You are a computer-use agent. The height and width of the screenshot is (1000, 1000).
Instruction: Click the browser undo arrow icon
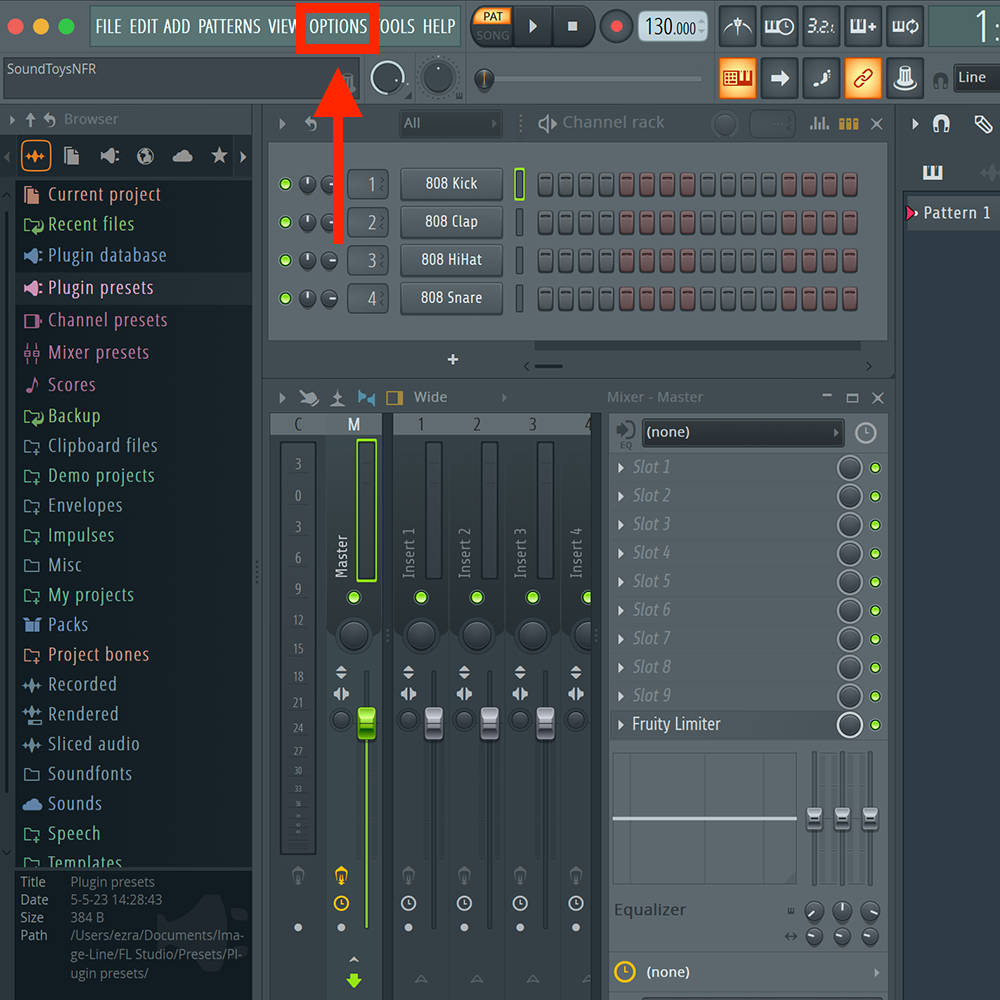pyautogui.click(x=49, y=119)
